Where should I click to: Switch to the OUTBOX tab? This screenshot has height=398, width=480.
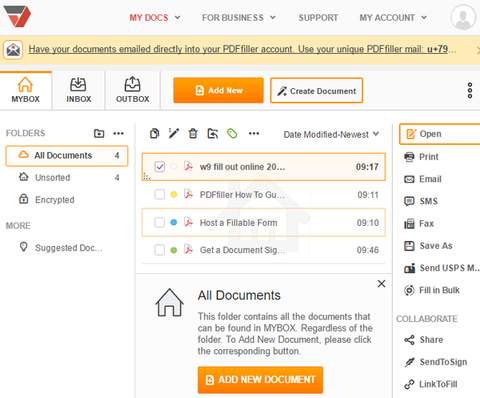pyautogui.click(x=133, y=90)
